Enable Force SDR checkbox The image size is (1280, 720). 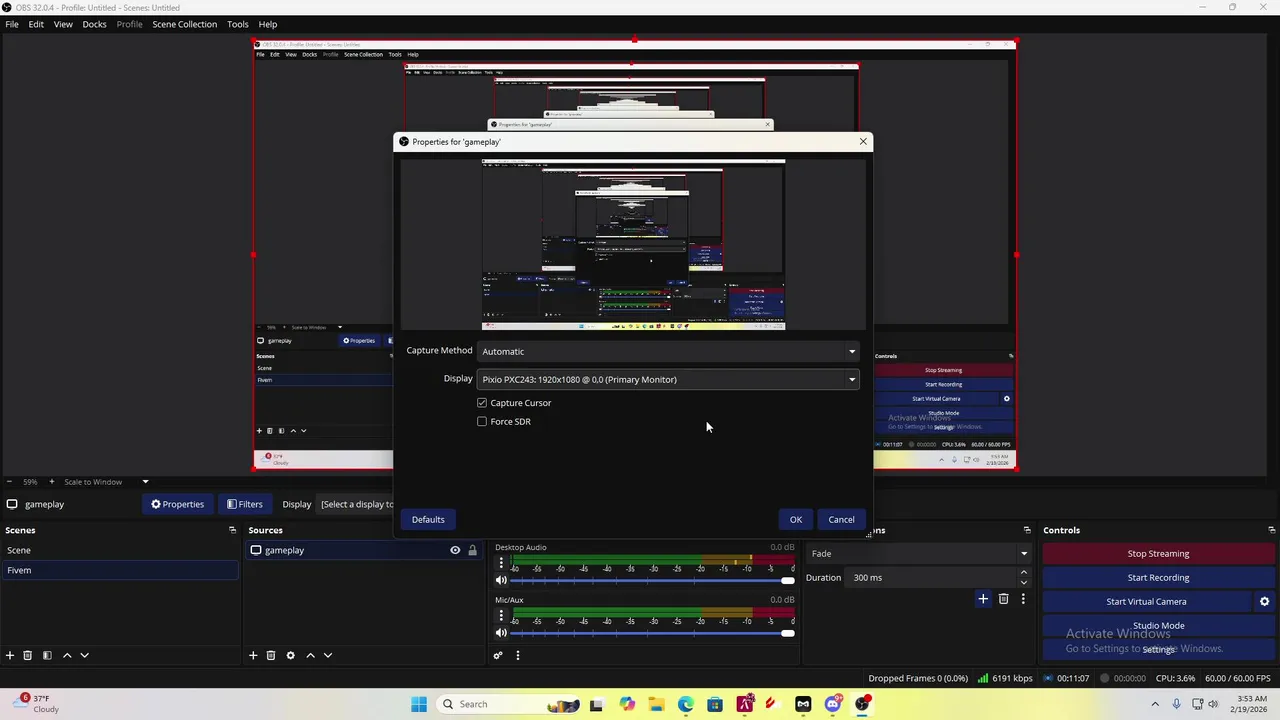pyautogui.click(x=482, y=422)
